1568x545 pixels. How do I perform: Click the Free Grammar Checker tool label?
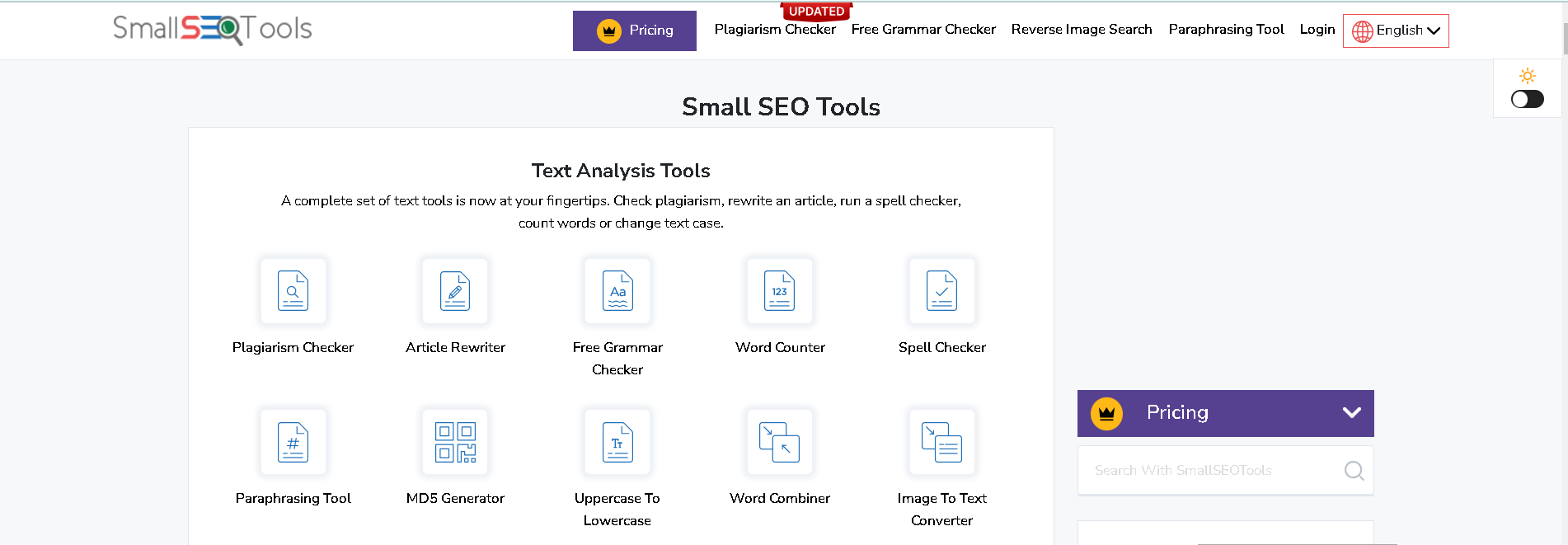617,359
